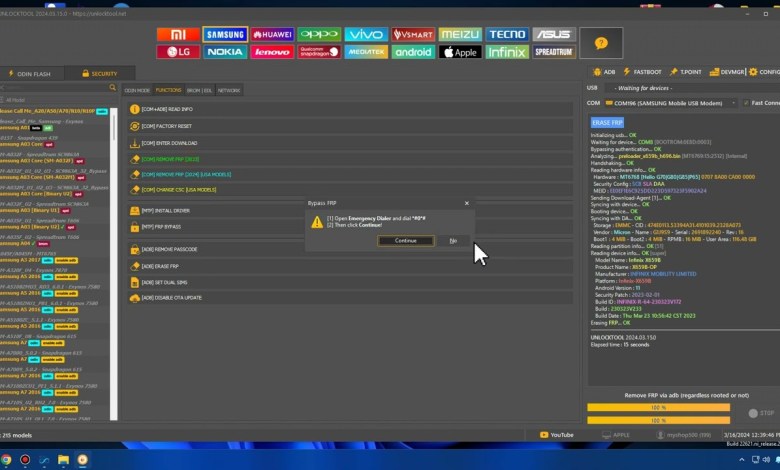The width and height of the screenshot is (780, 470).
Task: Open the COM port dropdown
Action: tap(671, 103)
